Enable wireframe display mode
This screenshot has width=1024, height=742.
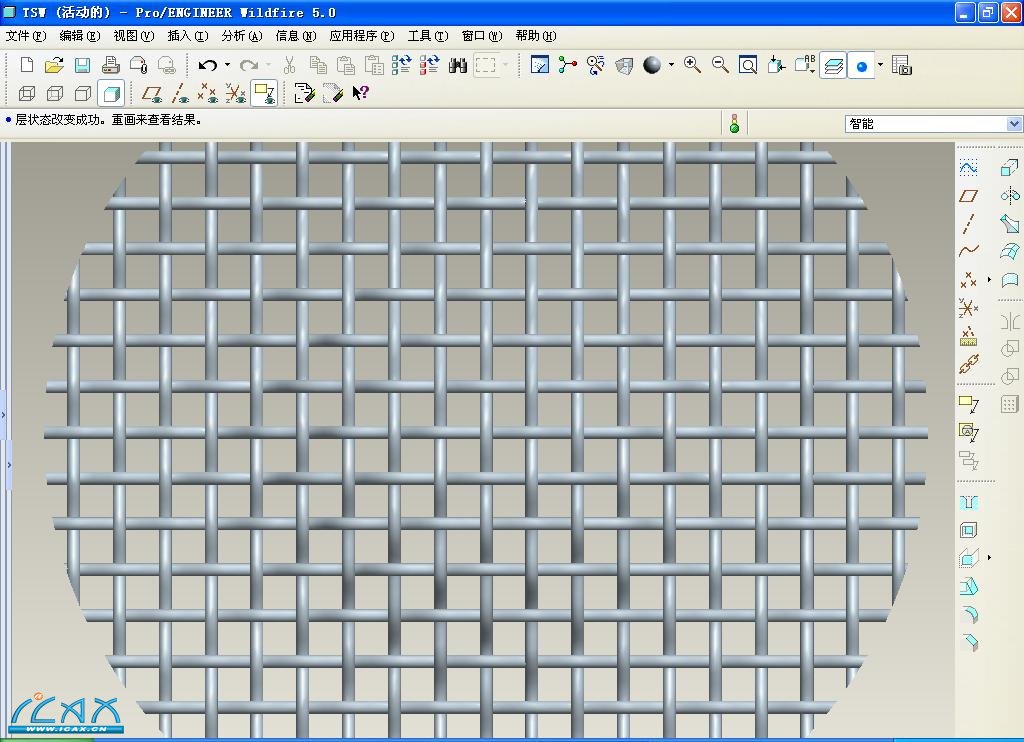[x=27, y=94]
